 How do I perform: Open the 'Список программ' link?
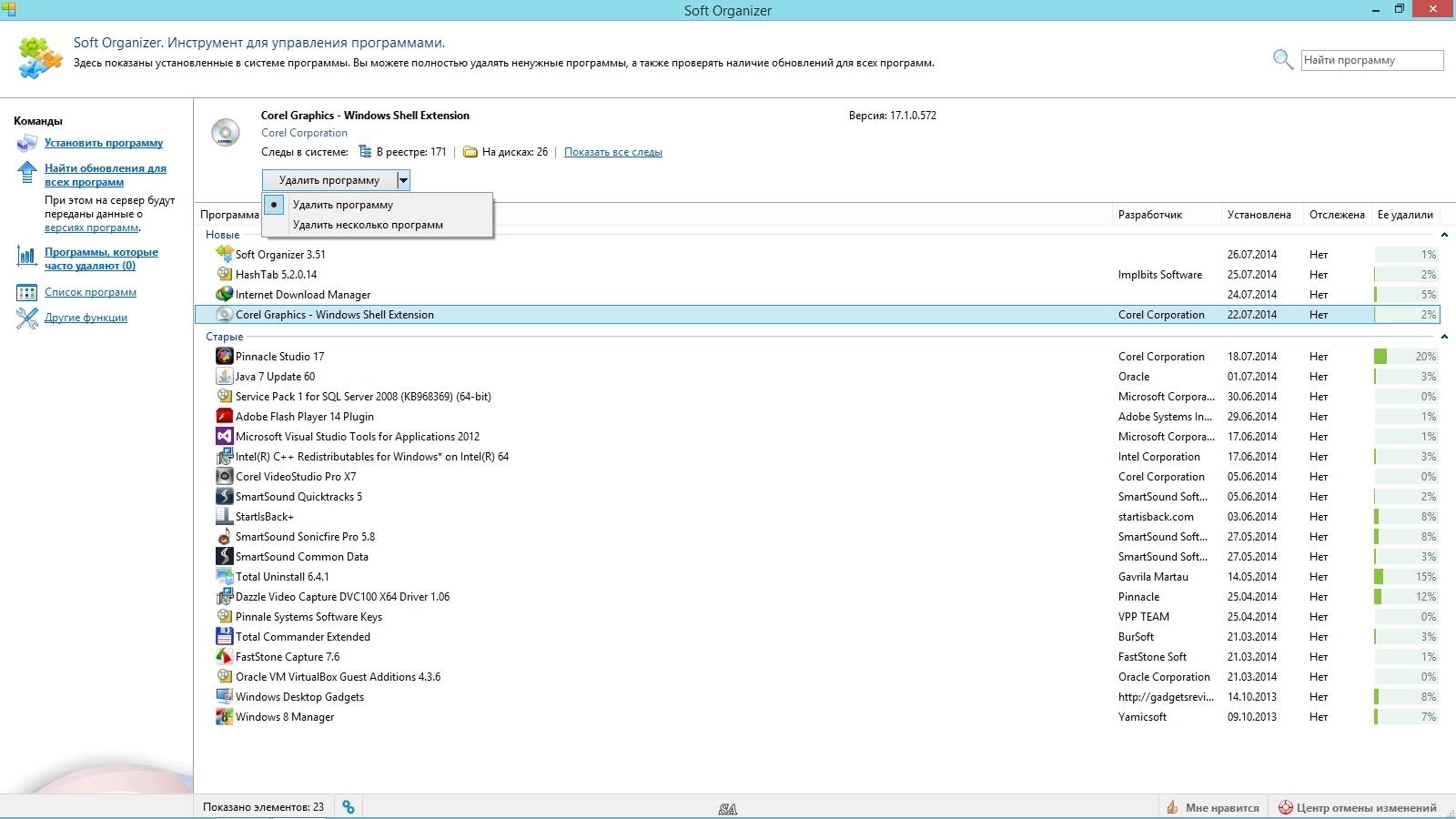(90, 292)
